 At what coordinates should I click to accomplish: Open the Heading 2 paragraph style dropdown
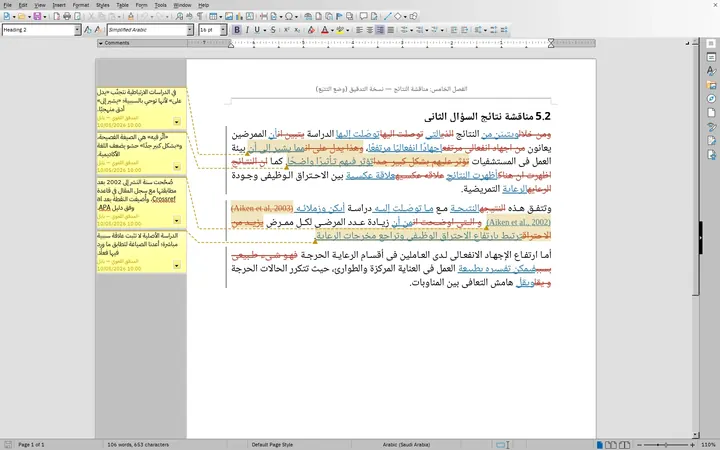pyautogui.click(x=77, y=30)
